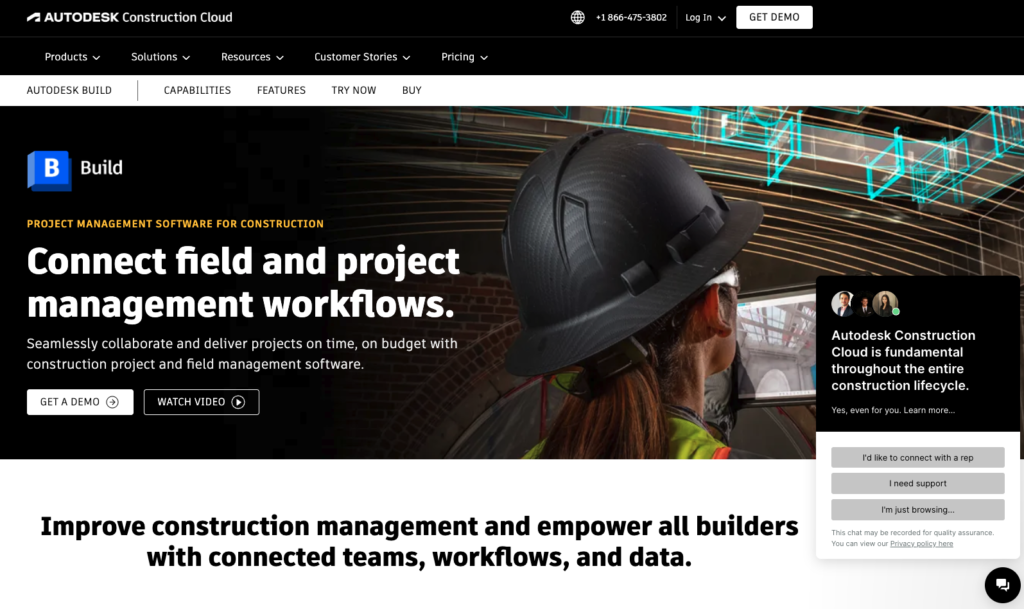This screenshot has height=609, width=1024.
Task: Expand the Products menu
Action: pyautogui.click(x=72, y=57)
